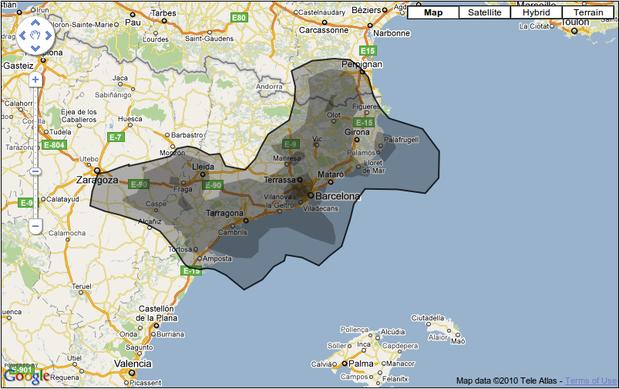Click the Alcañiz town label

click(x=150, y=222)
